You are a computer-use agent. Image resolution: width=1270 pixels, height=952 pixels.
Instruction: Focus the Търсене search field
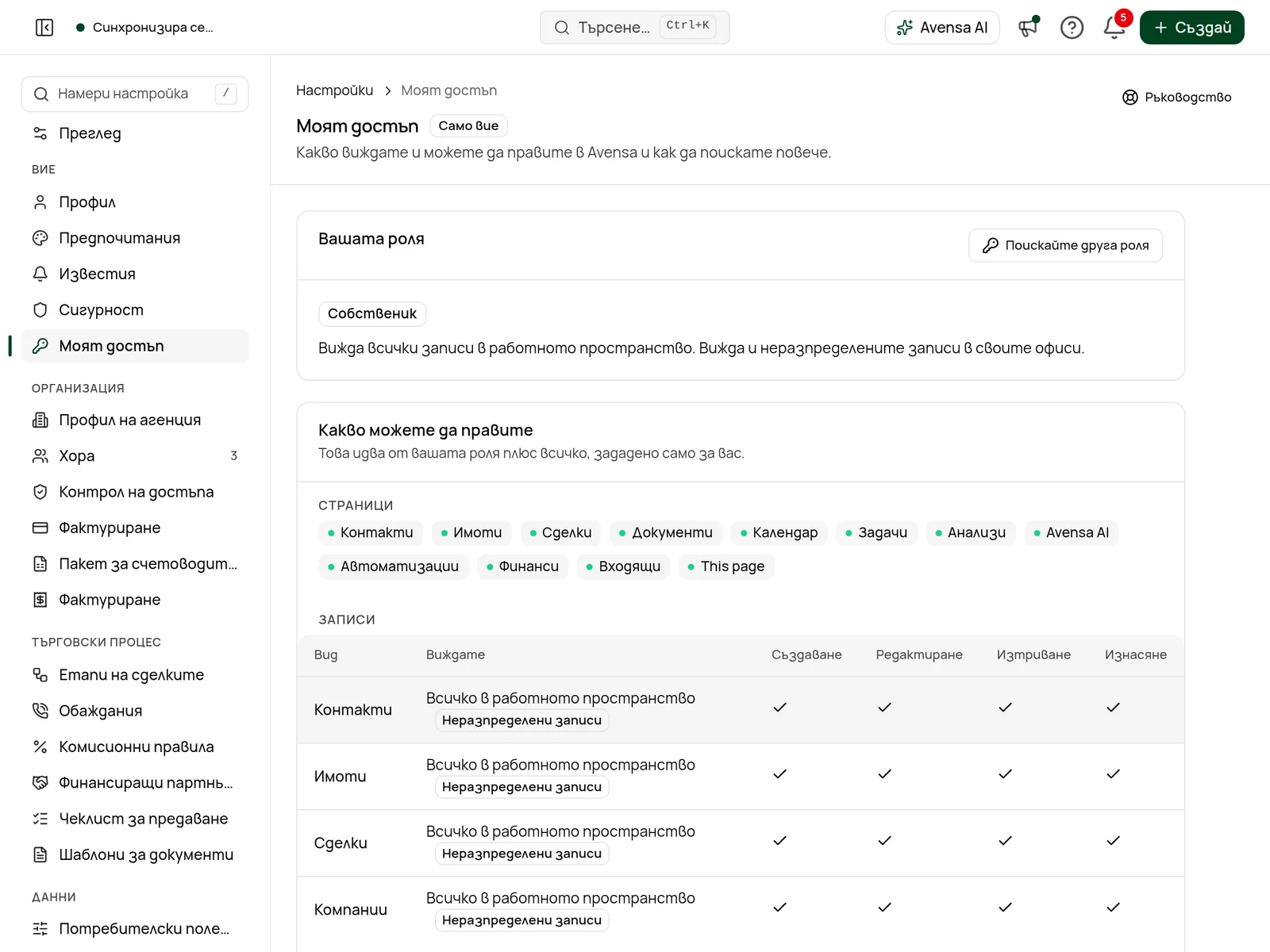click(635, 28)
